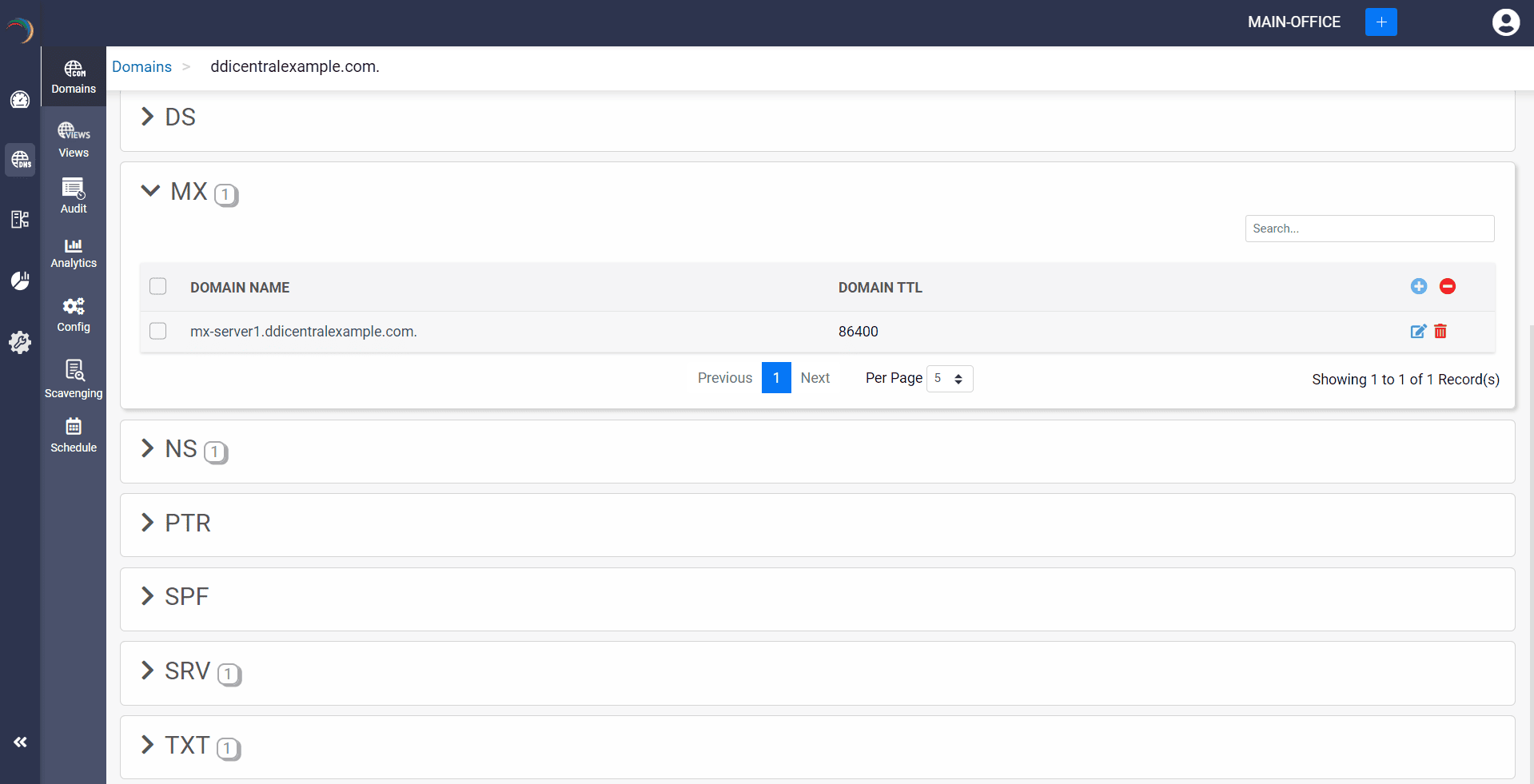Expand the SRV records section
Image resolution: width=1534 pixels, height=784 pixels.
pyautogui.click(x=147, y=671)
